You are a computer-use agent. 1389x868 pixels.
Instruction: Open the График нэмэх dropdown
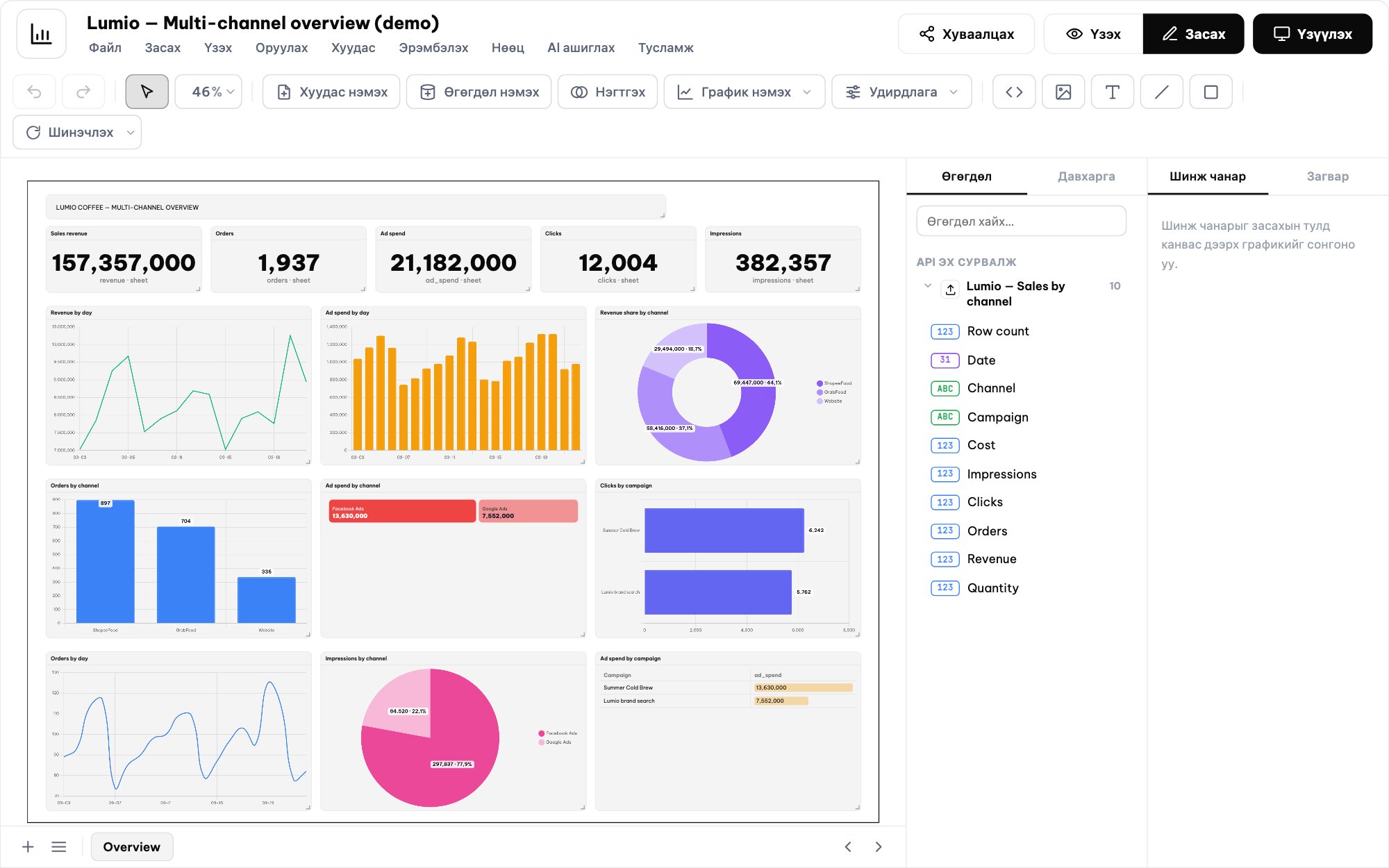pyautogui.click(x=745, y=92)
